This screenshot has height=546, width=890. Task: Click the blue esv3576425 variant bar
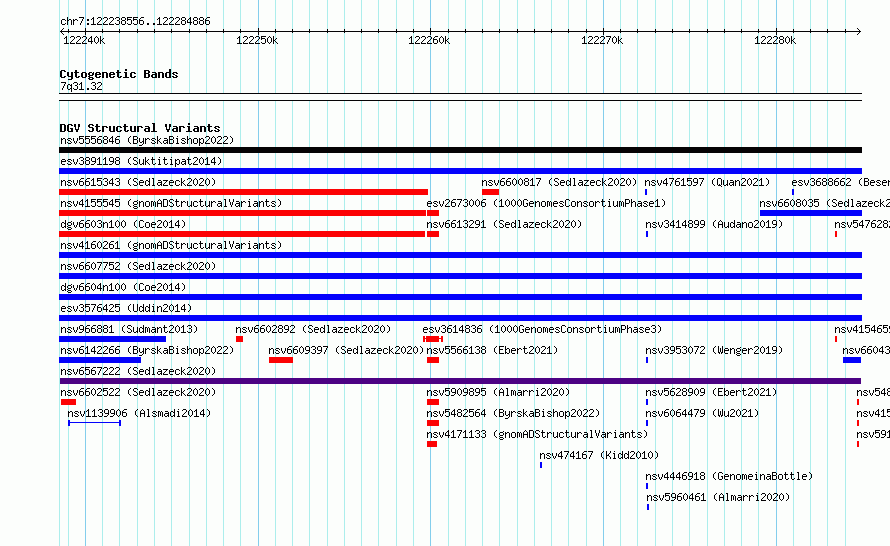pyautogui.click(x=460, y=318)
